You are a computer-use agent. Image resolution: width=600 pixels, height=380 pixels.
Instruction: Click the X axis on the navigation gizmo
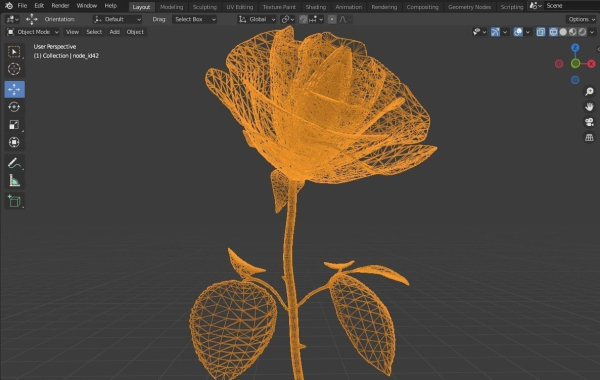click(592, 64)
